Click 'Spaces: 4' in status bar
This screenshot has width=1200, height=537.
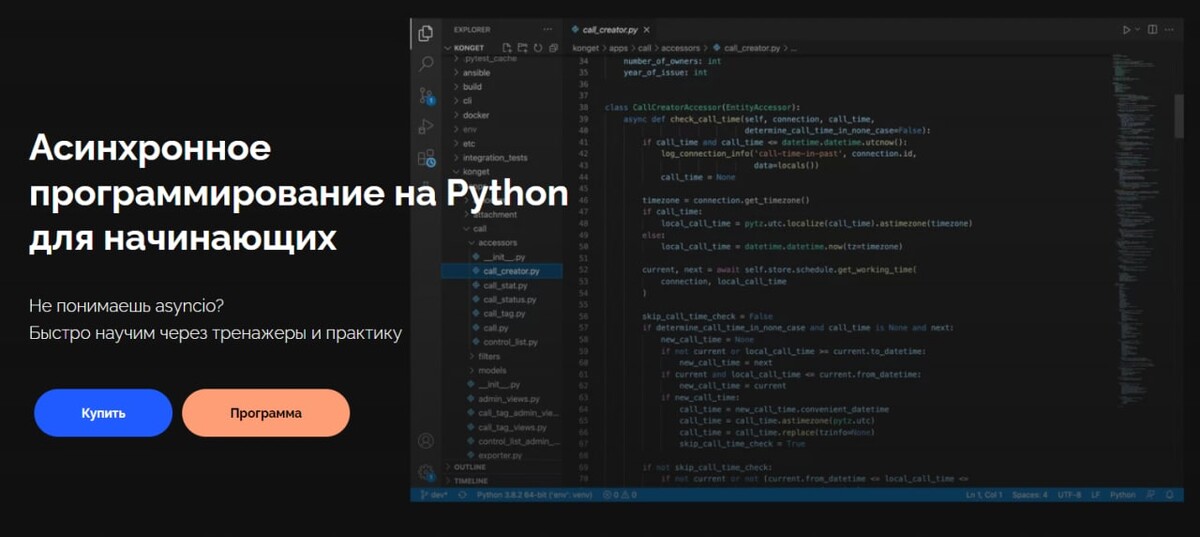[1030, 495]
